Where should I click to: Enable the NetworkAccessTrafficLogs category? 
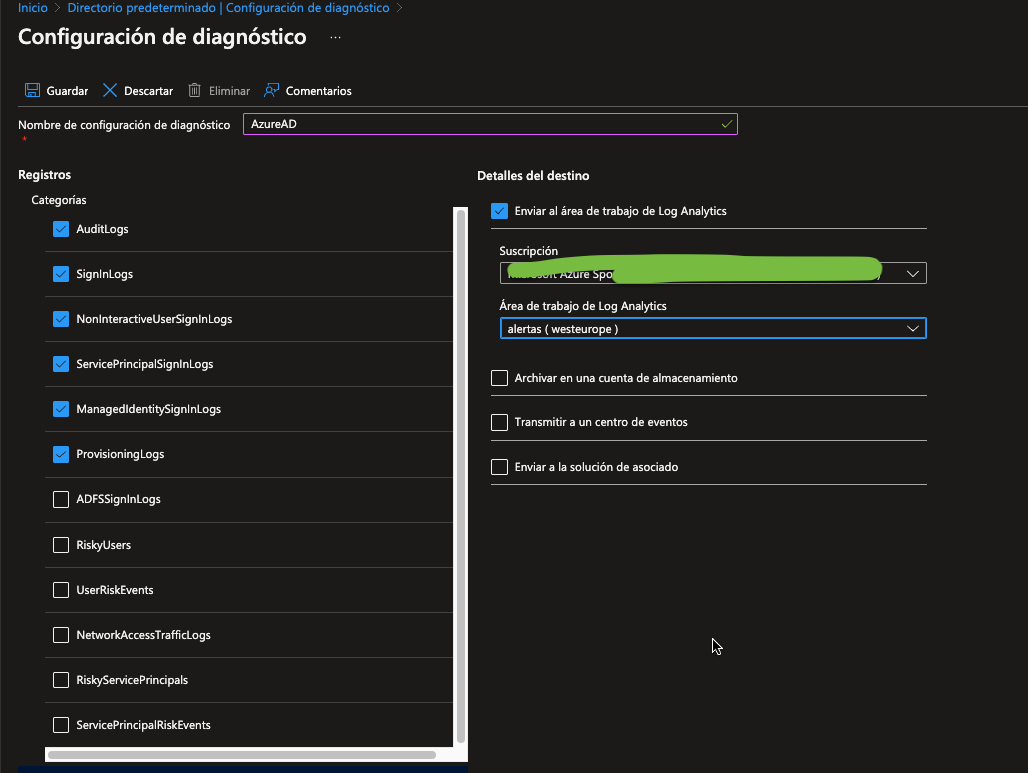point(61,635)
